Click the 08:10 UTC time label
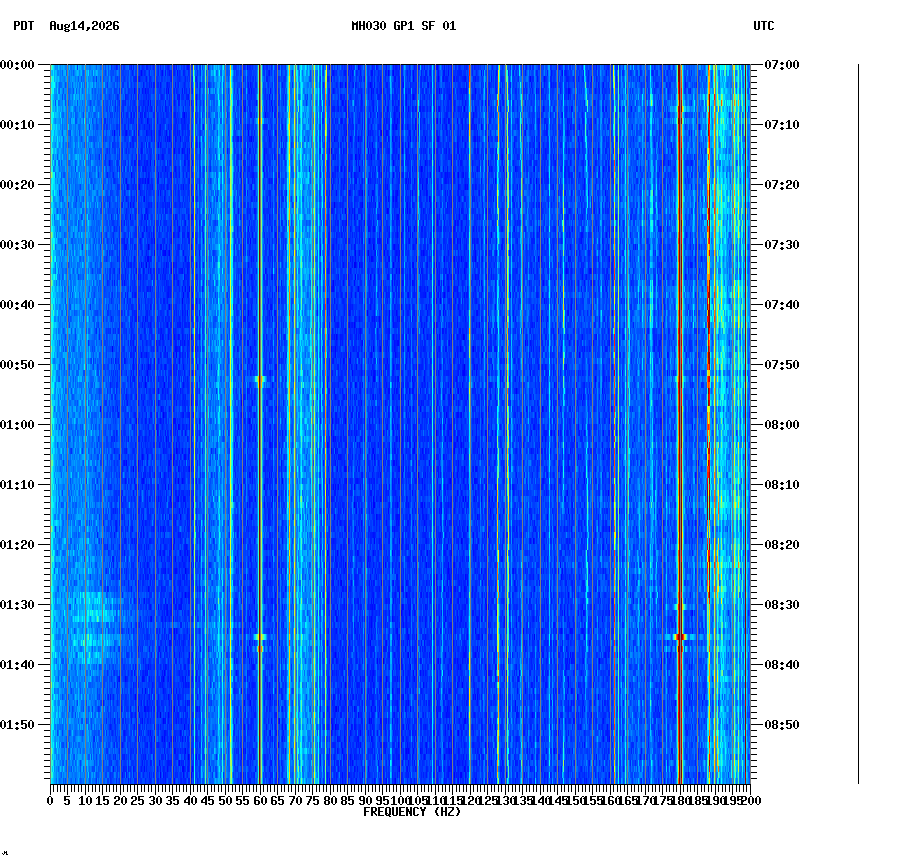 [782, 485]
